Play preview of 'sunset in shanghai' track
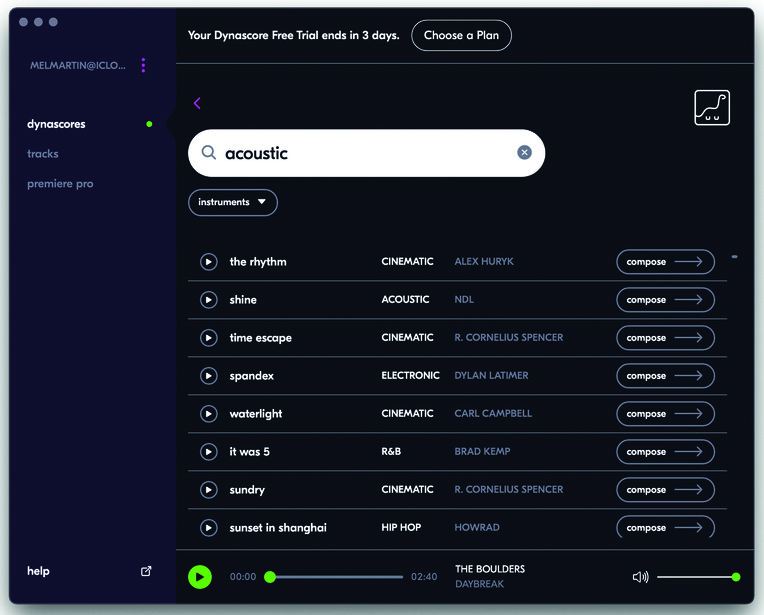Viewport: 764px width, 615px height. pos(209,528)
